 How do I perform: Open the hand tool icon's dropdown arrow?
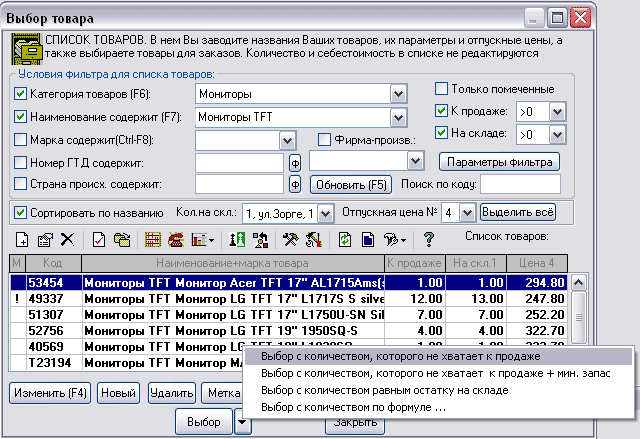pyautogui.click(x=403, y=241)
